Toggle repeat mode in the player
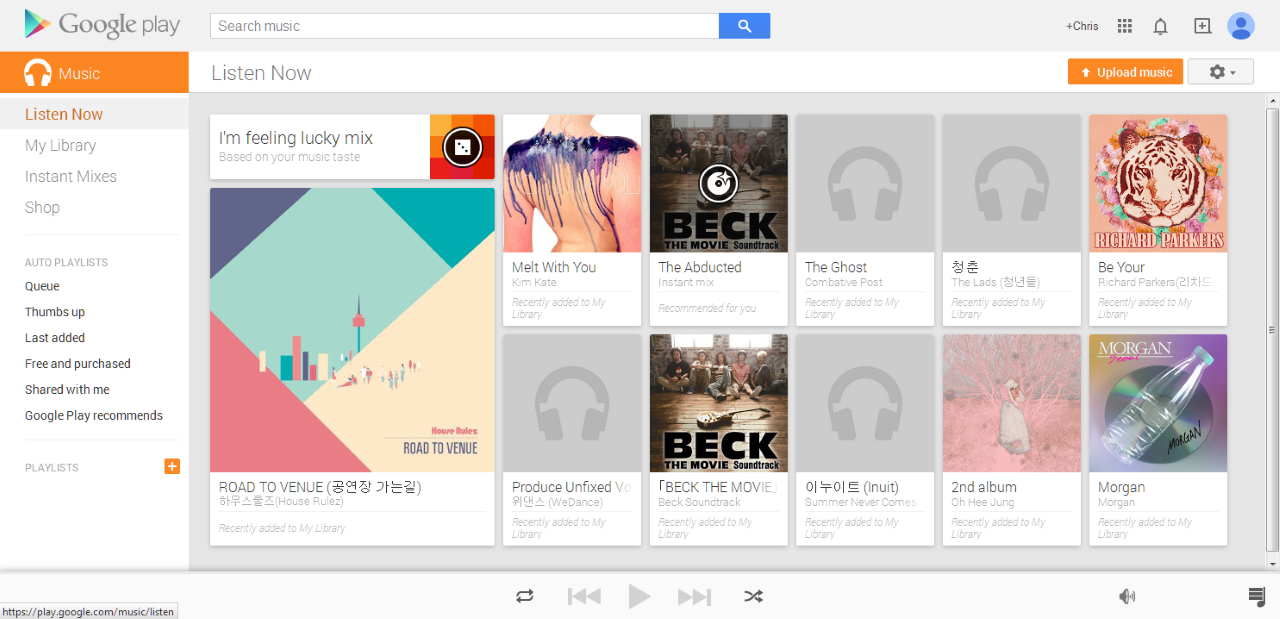The width and height of the screenshot is (1280, 619). 524,596
